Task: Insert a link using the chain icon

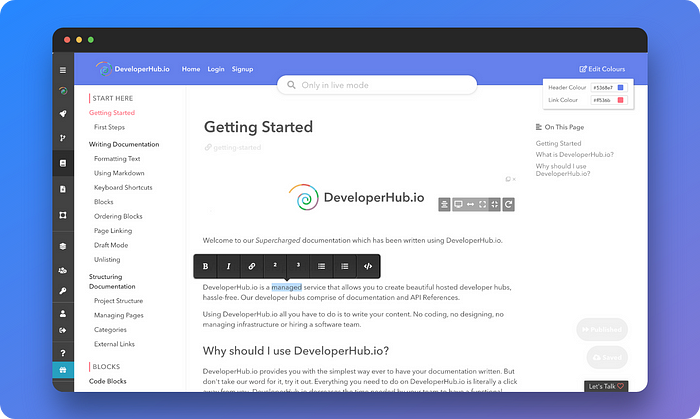Action: [252, 266]
